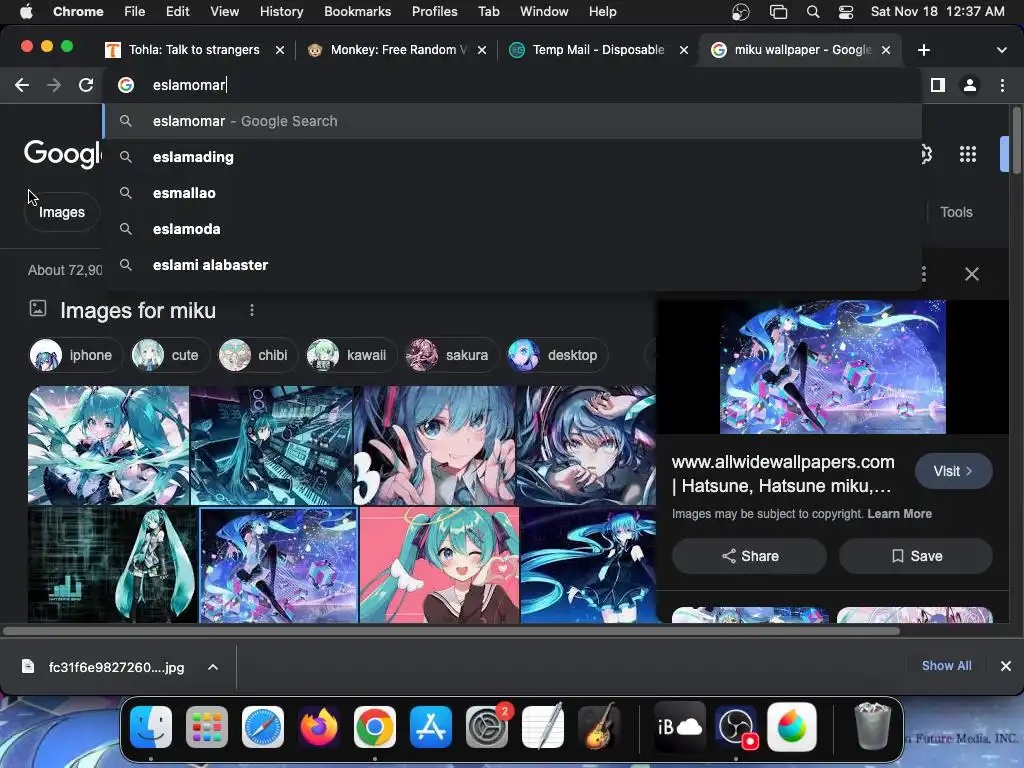Close the Monkey: Free Random tab
The height and width of the screenshot is (768, 1024).
coord(482,50)
